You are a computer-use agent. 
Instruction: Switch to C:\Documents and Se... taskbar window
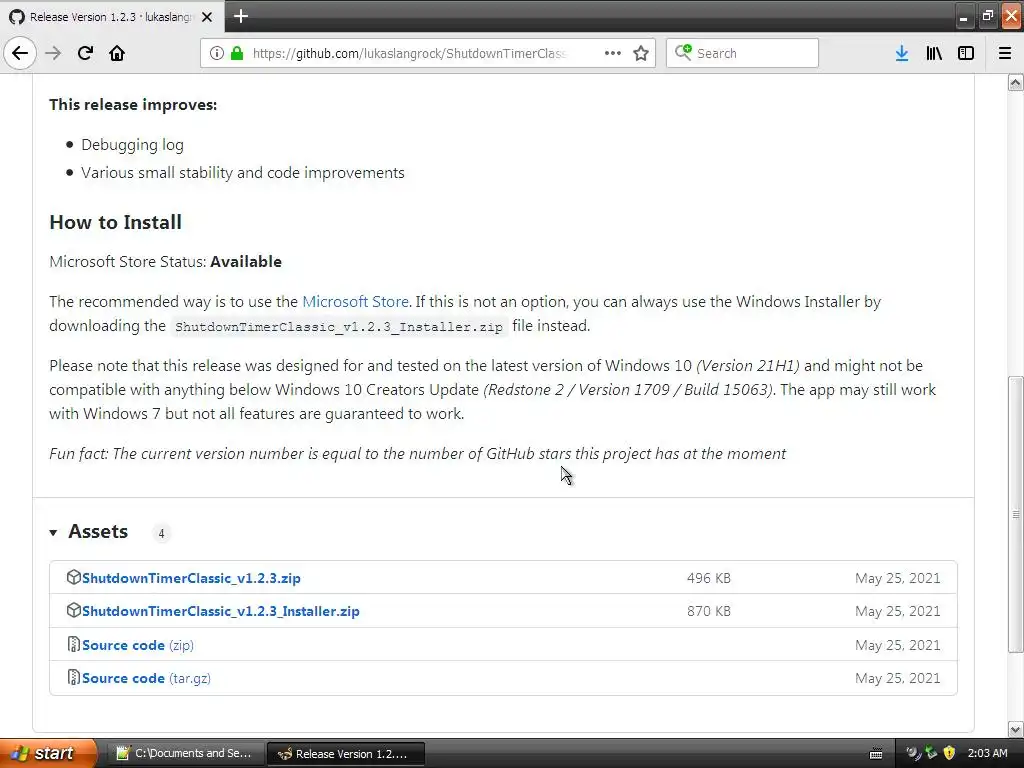coord(184,753)
